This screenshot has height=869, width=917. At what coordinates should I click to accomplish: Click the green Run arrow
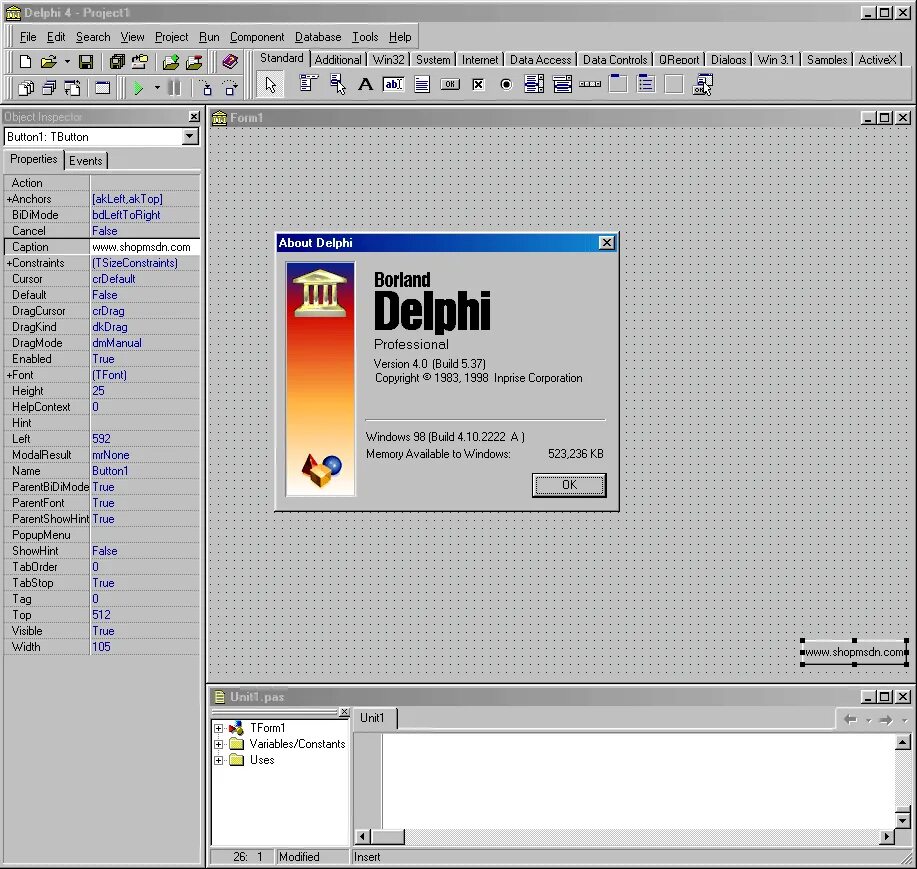tap(139, 88)
